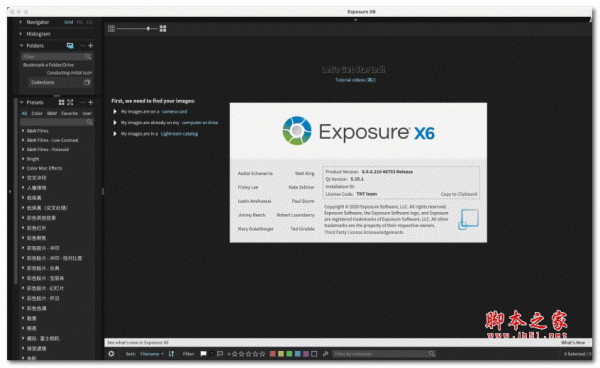Viewport: 600px width, 368px height.
Task: Collapse the Folders panel
Action: (21, 46)
